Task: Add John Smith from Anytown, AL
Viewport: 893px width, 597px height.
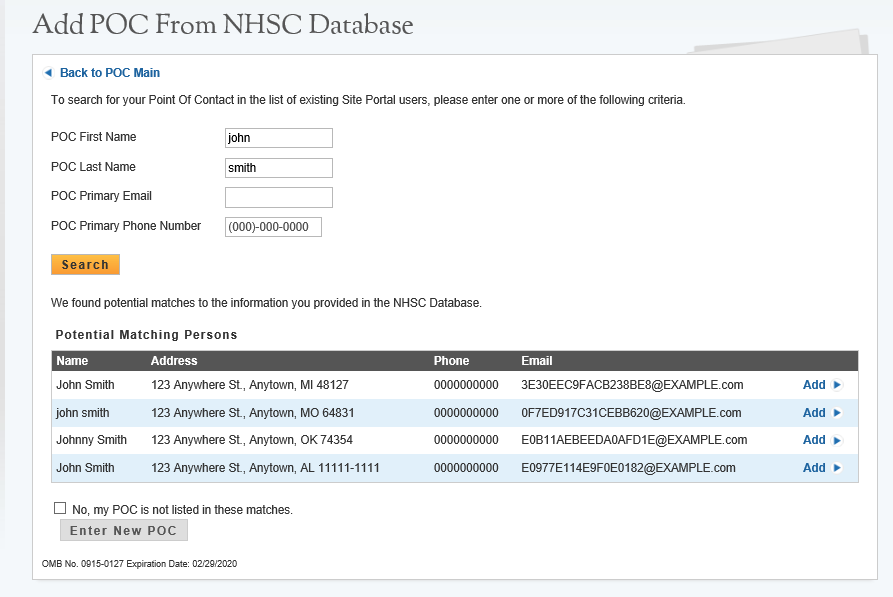Action: [x=814, y=468]
